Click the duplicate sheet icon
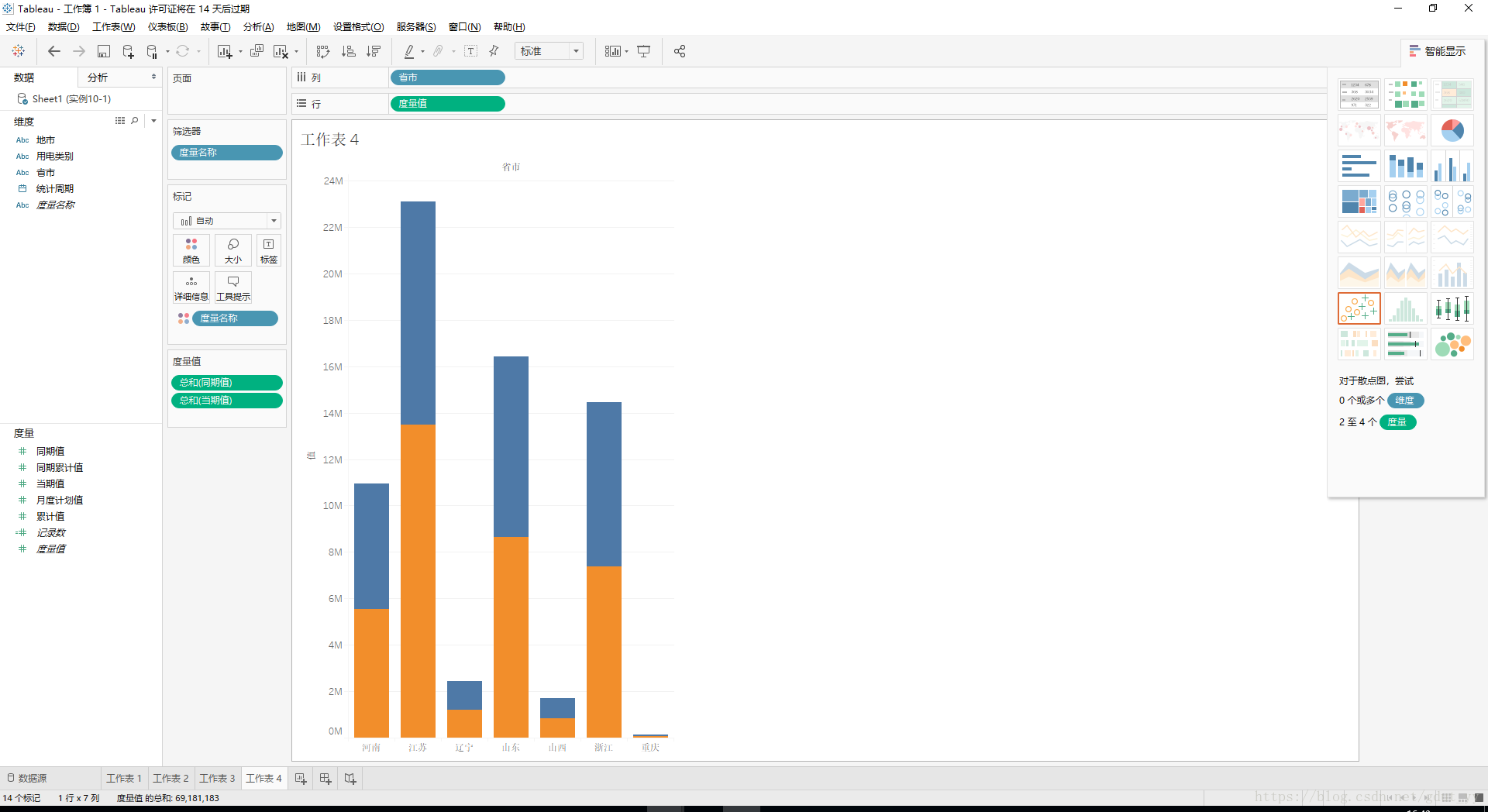1488x812 pixels. (257, 51)
